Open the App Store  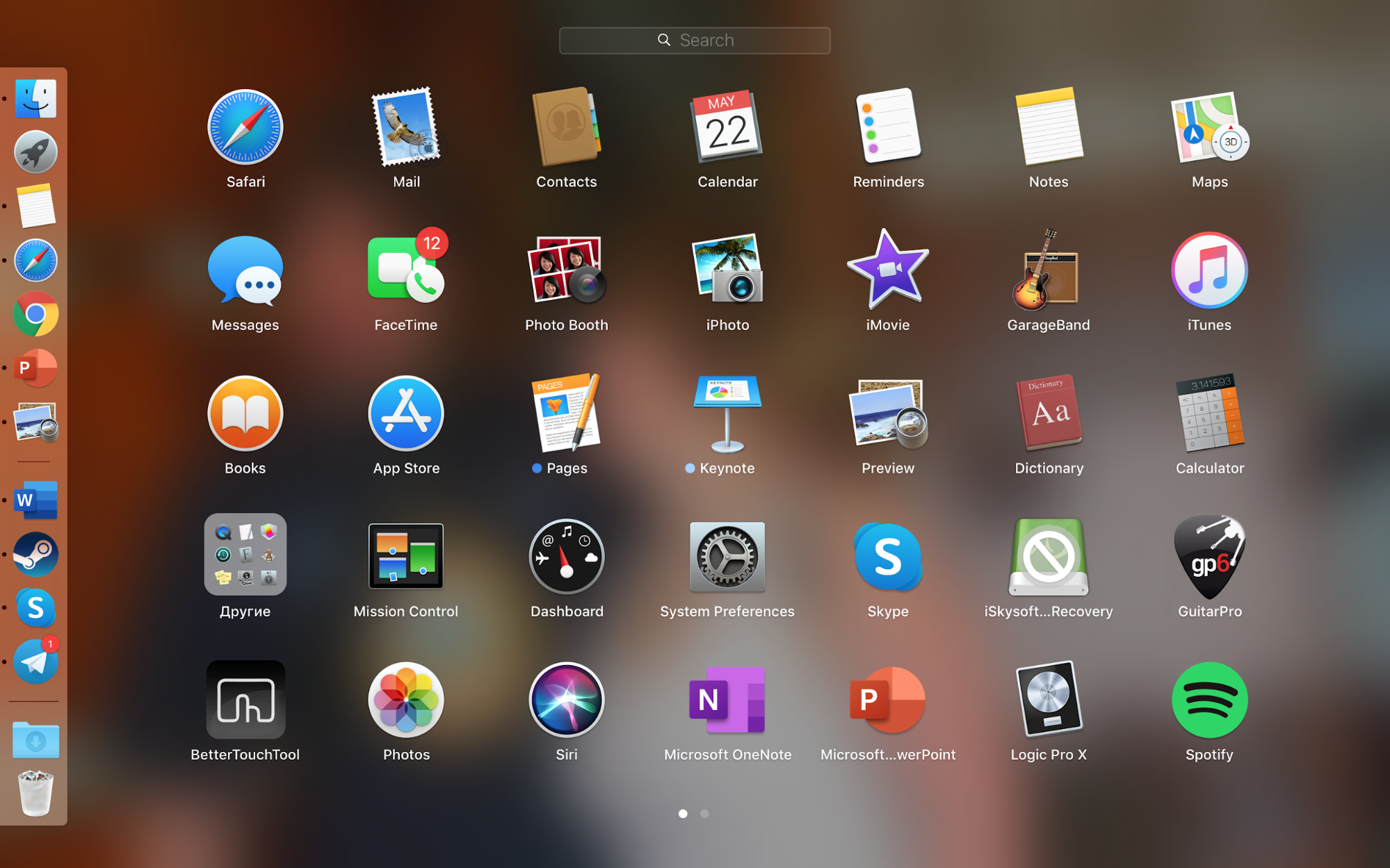(x=406, y=413)
